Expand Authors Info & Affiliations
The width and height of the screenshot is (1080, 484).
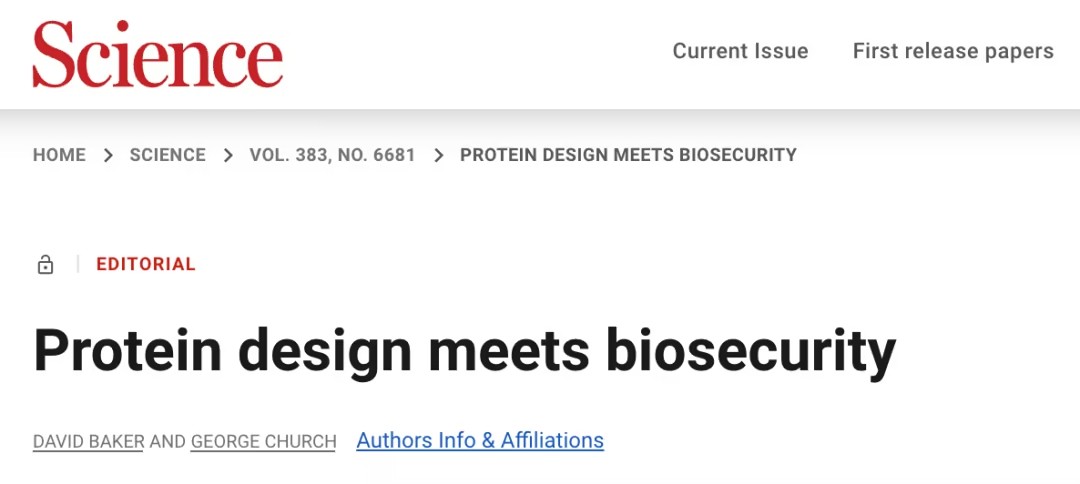pos(480,440)
